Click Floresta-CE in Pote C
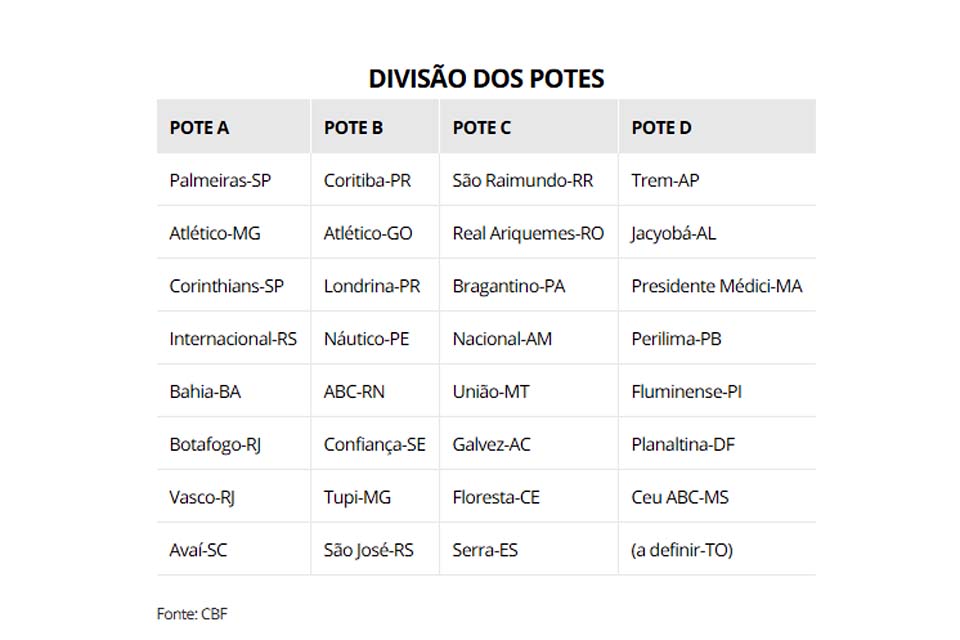This screenshot has height=640, width=960. tap(496, 497)
